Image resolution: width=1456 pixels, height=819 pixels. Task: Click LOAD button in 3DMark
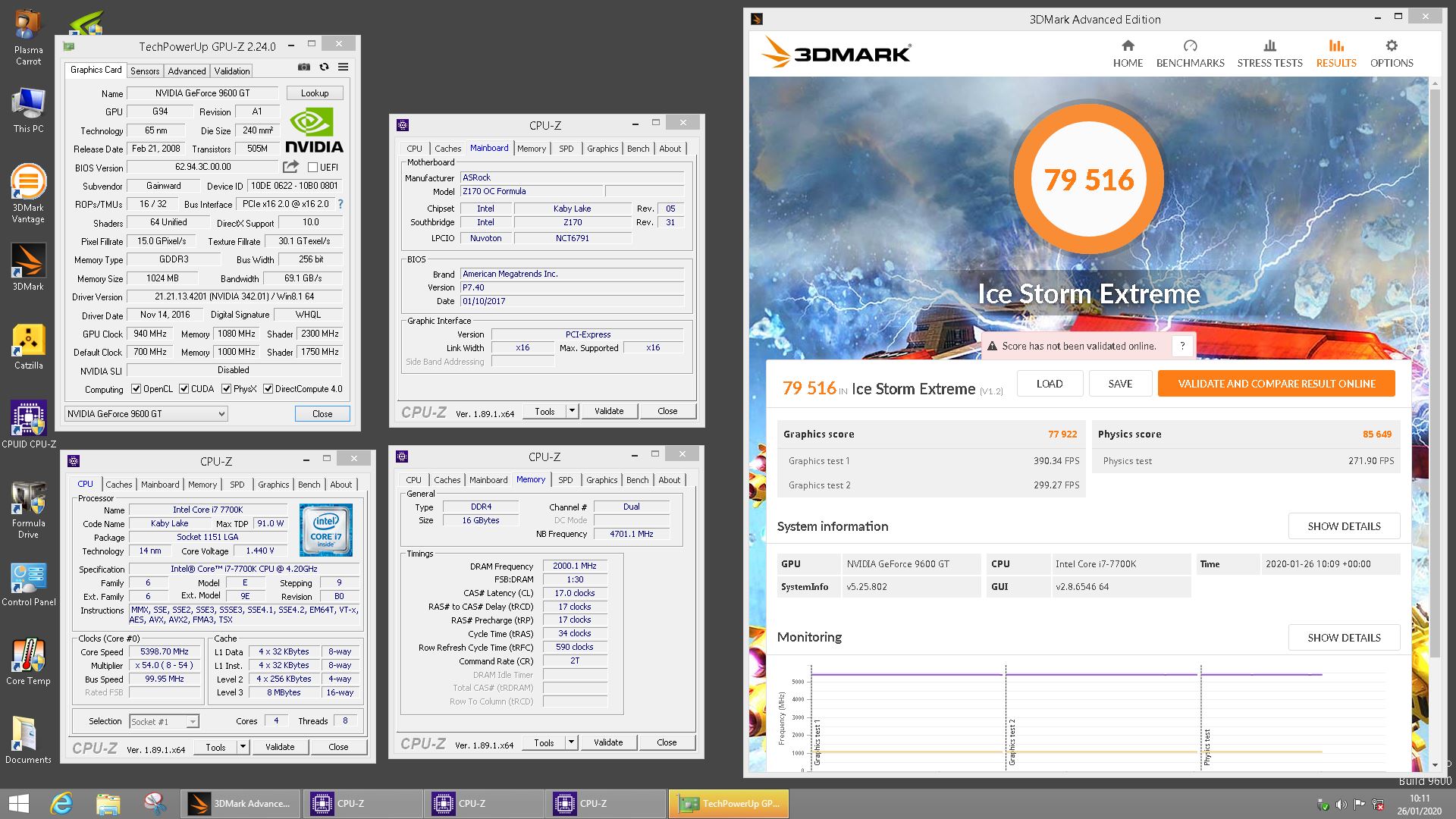[x=1050, y=384]
